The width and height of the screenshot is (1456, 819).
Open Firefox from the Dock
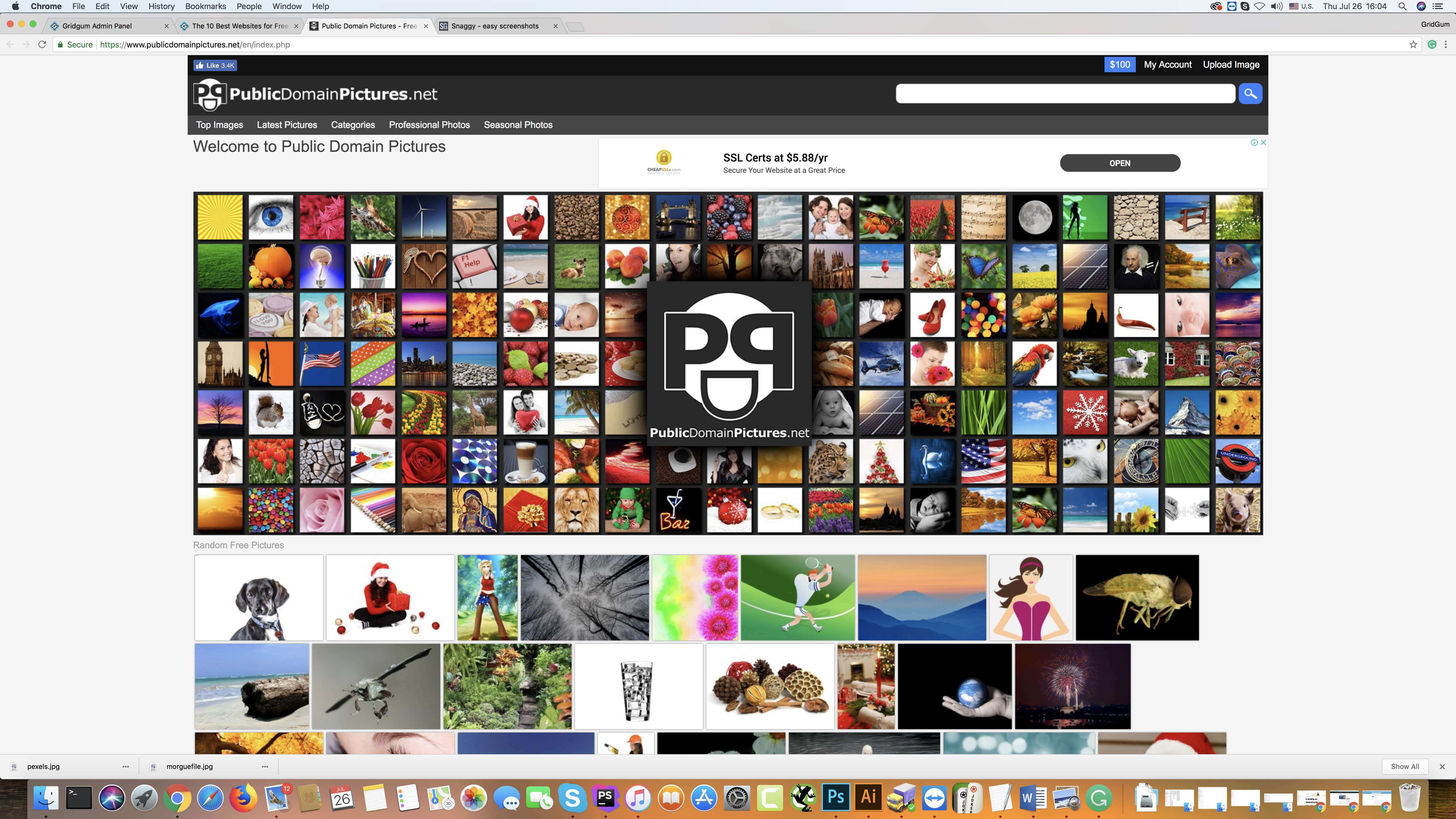(x=243, y=798)
